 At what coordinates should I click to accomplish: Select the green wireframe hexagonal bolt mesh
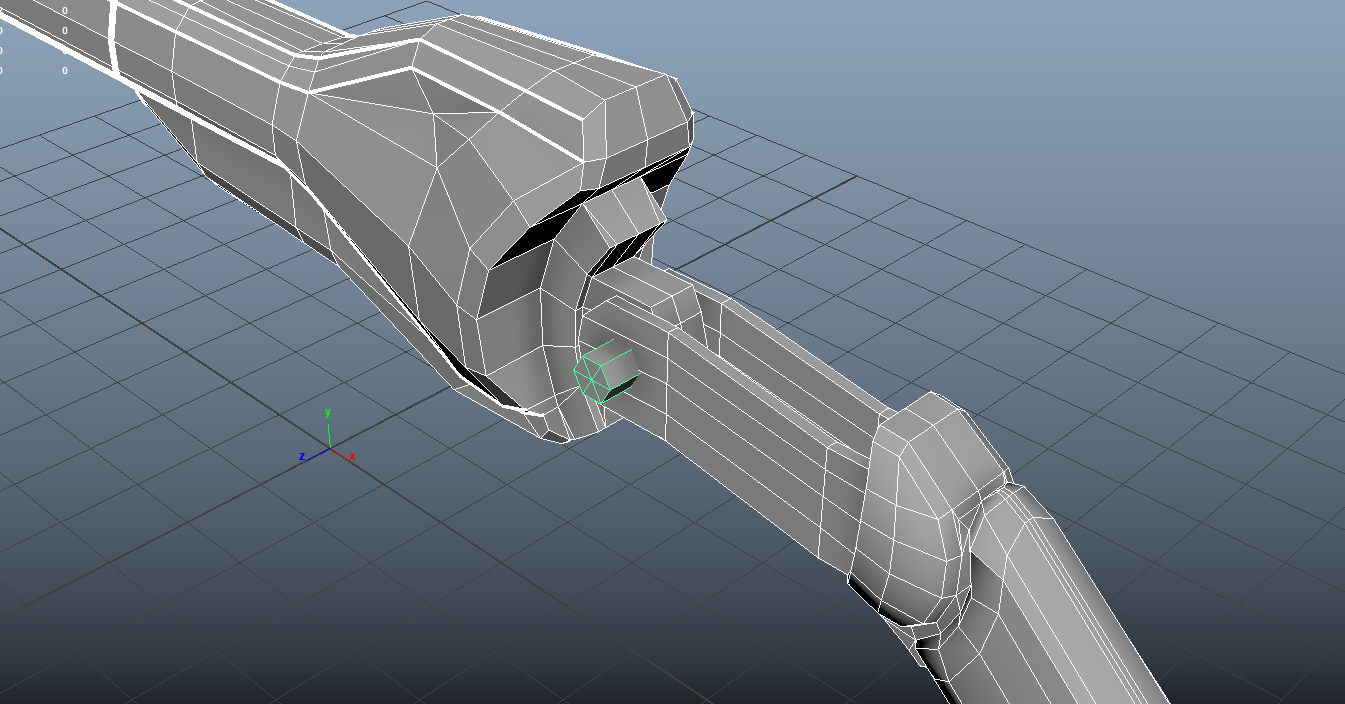[x=606, y=374]
